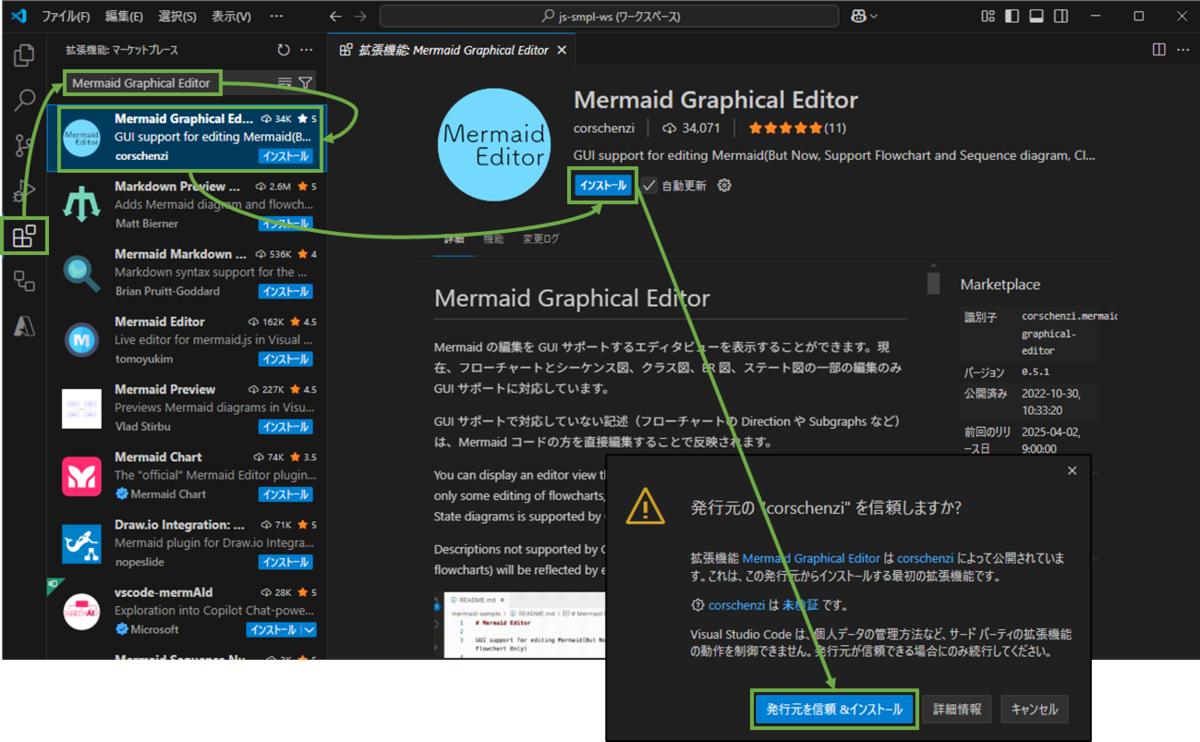The width and height of the screenshot is (1200, 742).
Task: Click the js-smpl-ws command center search box
Action: (x=610, y=16)
